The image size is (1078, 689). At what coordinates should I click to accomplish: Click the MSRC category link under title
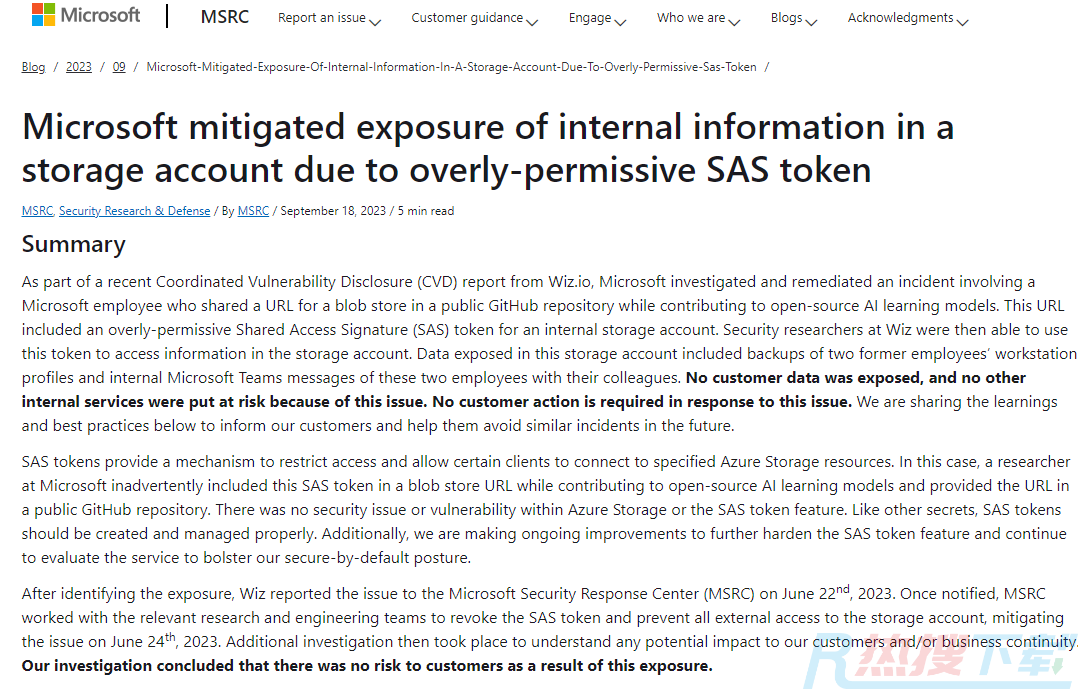(37, 211)
